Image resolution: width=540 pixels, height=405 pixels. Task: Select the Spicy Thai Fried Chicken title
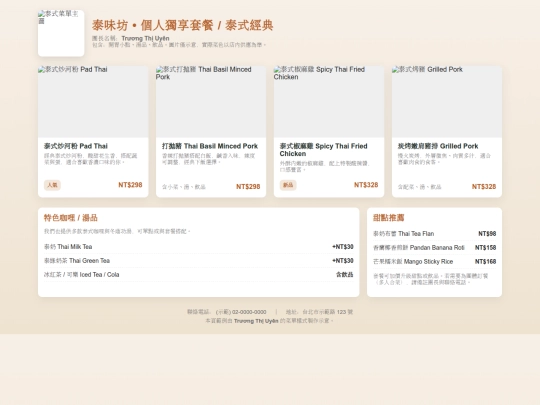(323, 150)
